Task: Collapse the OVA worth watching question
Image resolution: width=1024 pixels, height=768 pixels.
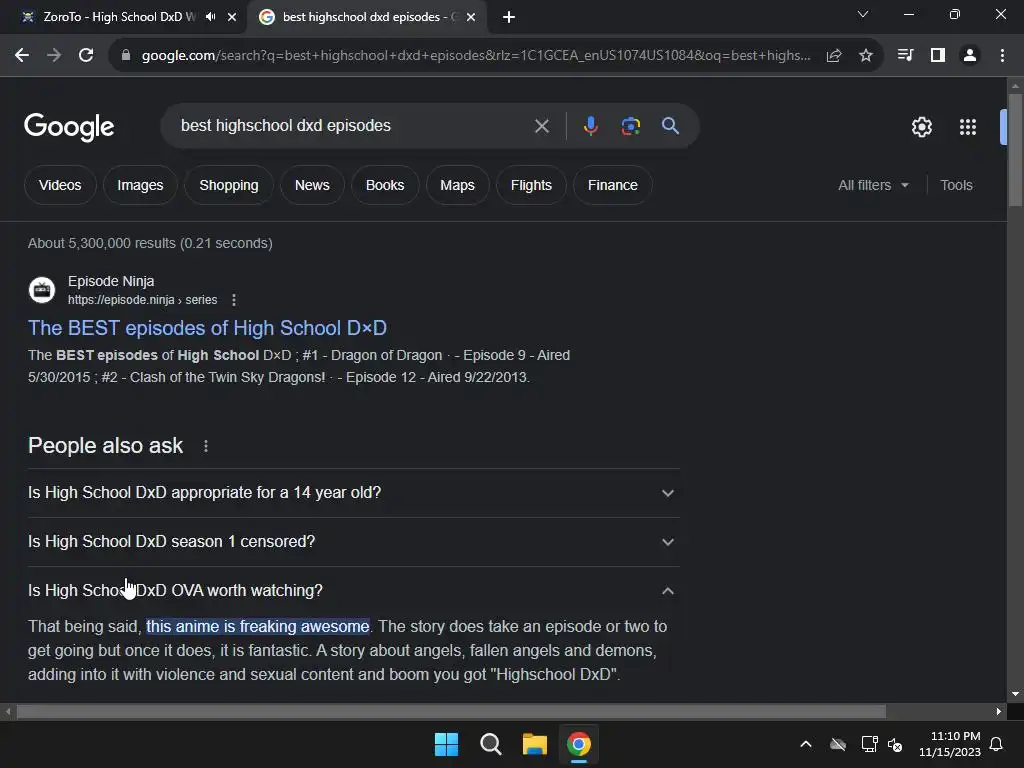Action: [x=353, y=591]
